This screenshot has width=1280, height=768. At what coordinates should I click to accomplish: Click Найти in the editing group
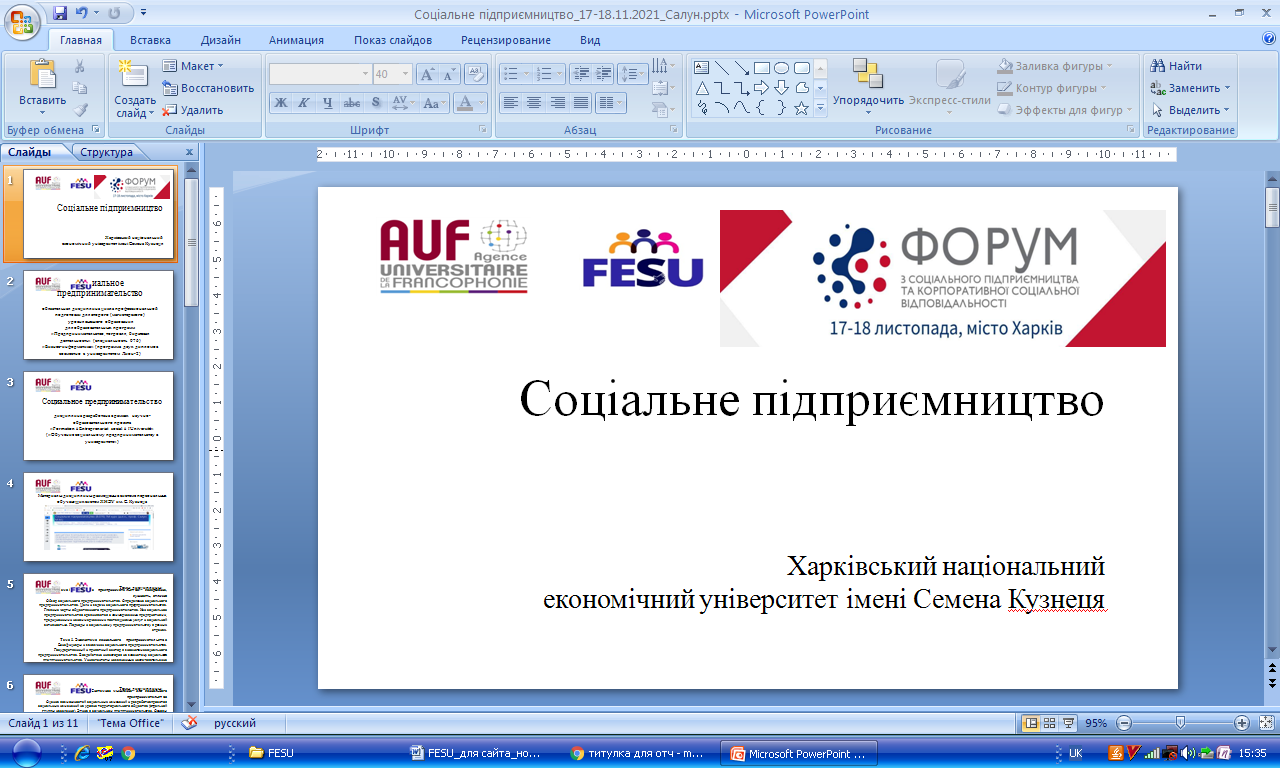tap(1176, 66)
